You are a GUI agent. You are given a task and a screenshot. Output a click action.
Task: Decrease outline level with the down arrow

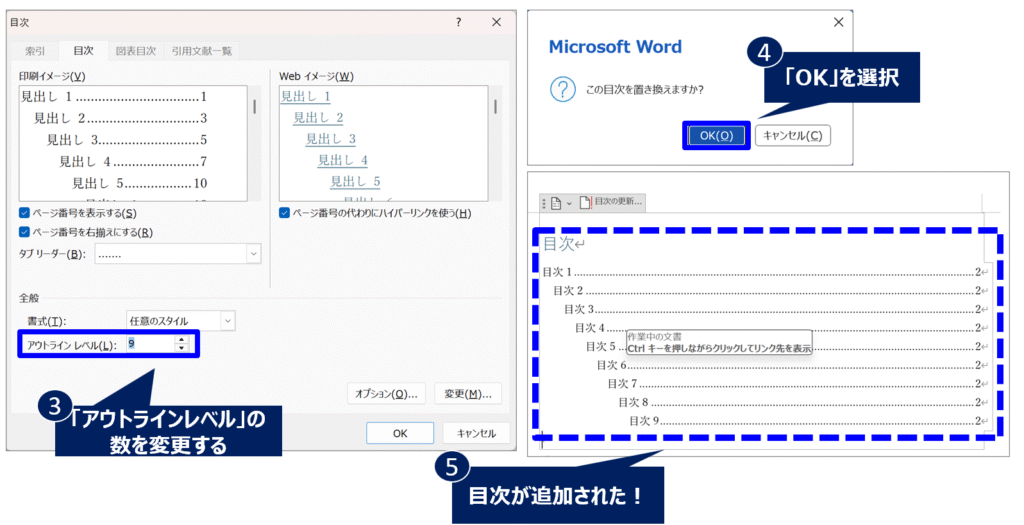point(182,348)
